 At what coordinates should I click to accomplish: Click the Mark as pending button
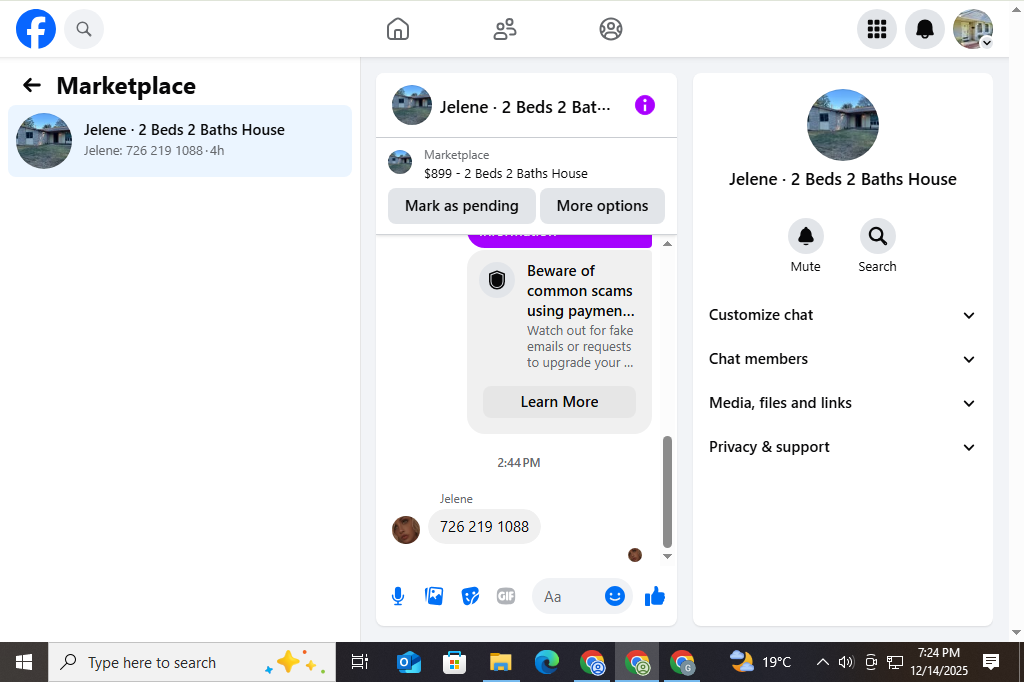pos(462,206)
